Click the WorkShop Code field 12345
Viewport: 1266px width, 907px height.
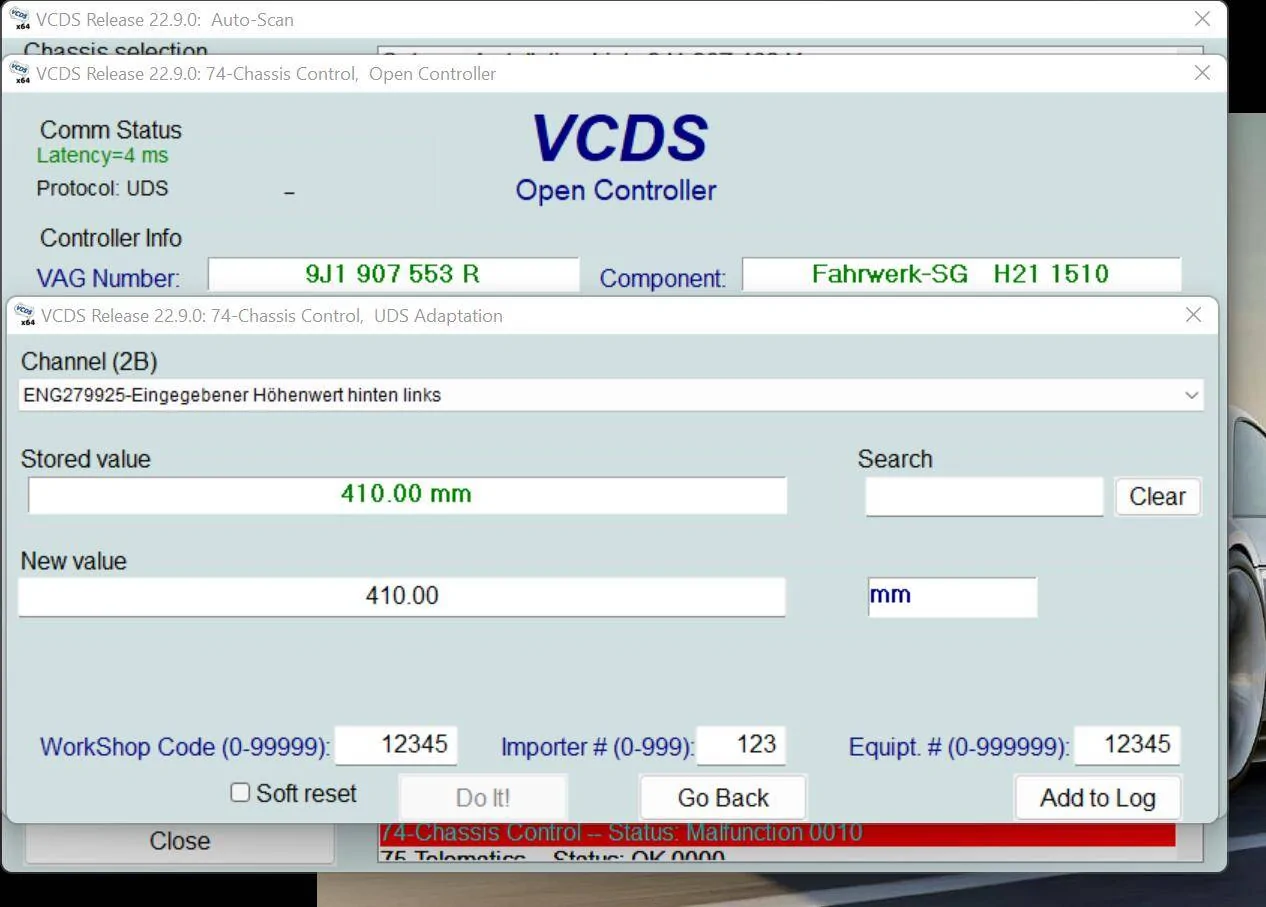[396, 745]
